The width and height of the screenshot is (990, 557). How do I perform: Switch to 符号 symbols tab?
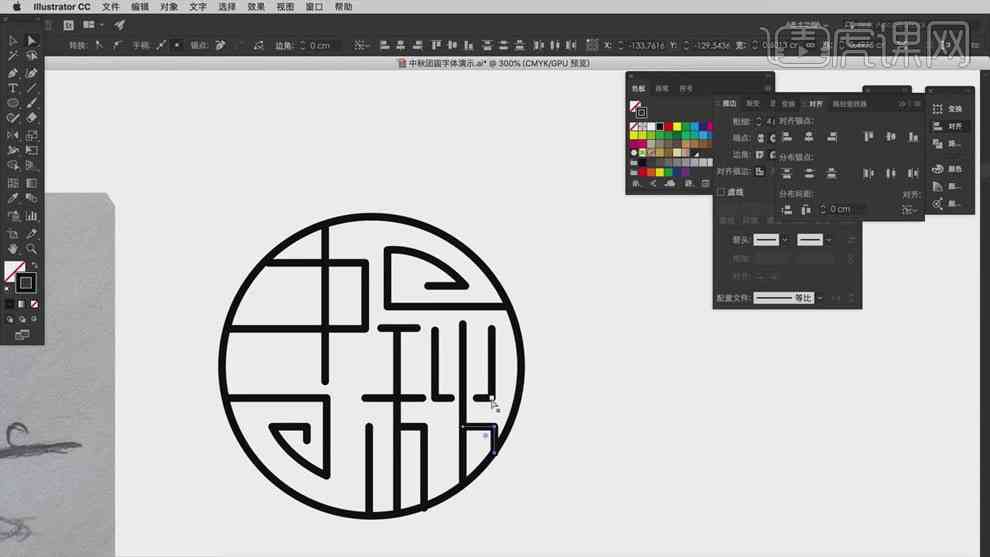pos(686,88)
